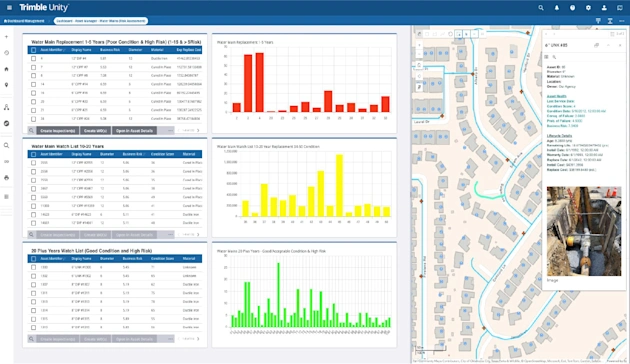Click the home icon in the left sidebar

(x=6, y=69)
